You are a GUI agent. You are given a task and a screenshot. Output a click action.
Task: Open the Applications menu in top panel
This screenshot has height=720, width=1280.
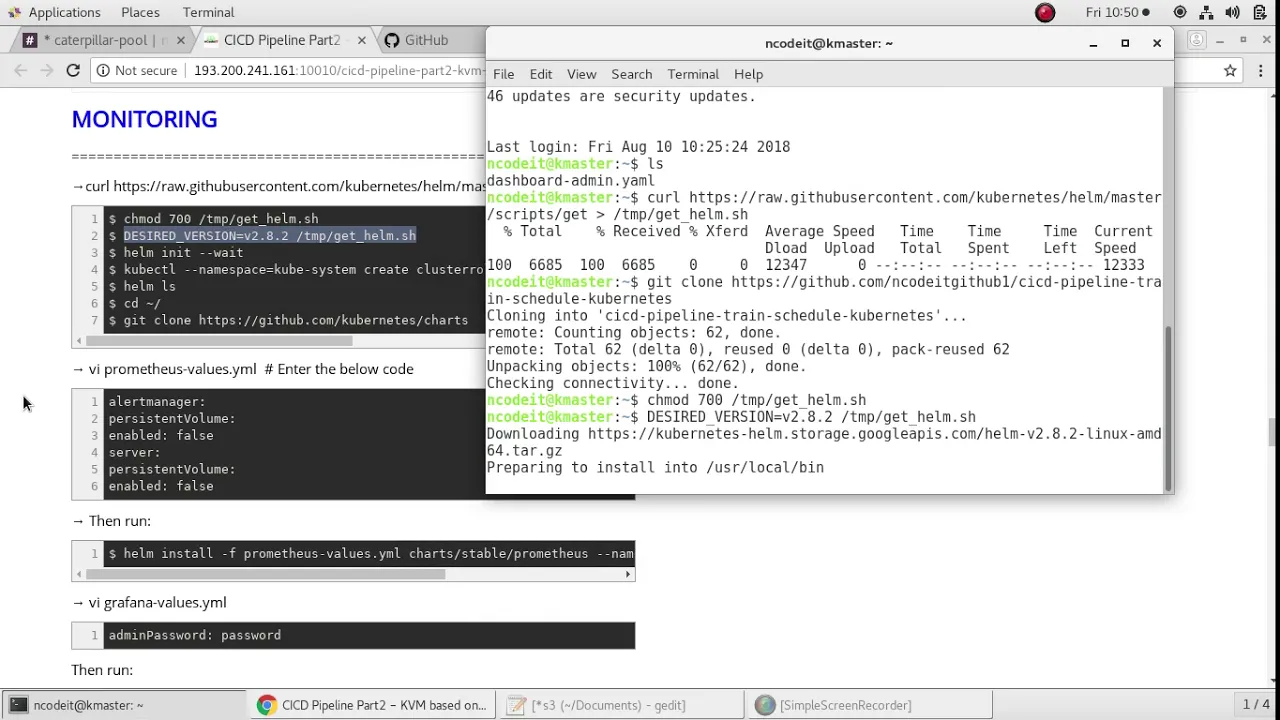point(54,12)
